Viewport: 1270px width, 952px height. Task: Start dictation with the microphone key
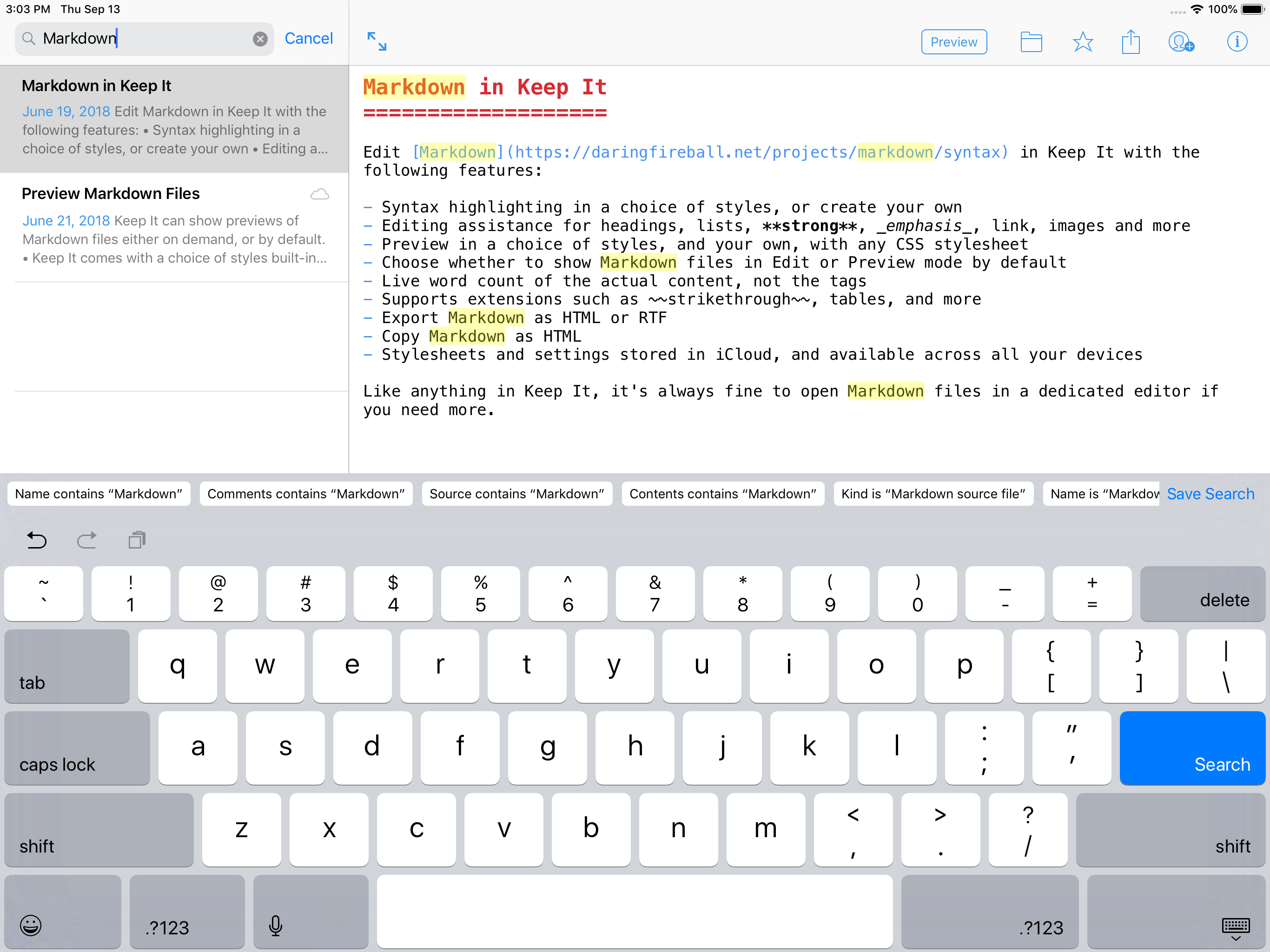(311, 912)
